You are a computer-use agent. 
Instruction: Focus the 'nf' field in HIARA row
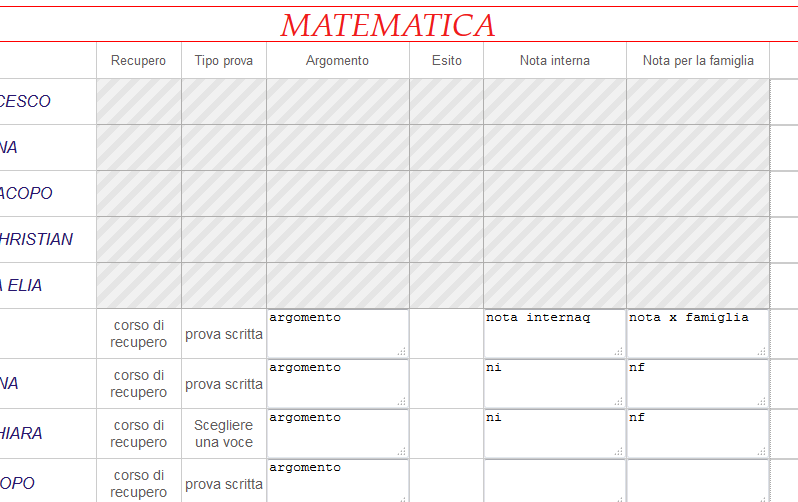tap(698, 433)
